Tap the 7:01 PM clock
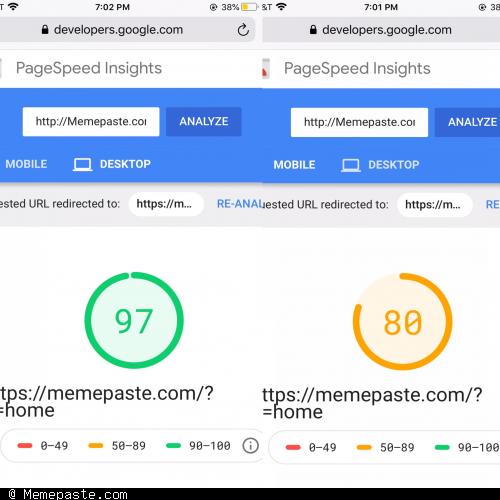Screen dimensions: 500x500 [x=381, y=7]
